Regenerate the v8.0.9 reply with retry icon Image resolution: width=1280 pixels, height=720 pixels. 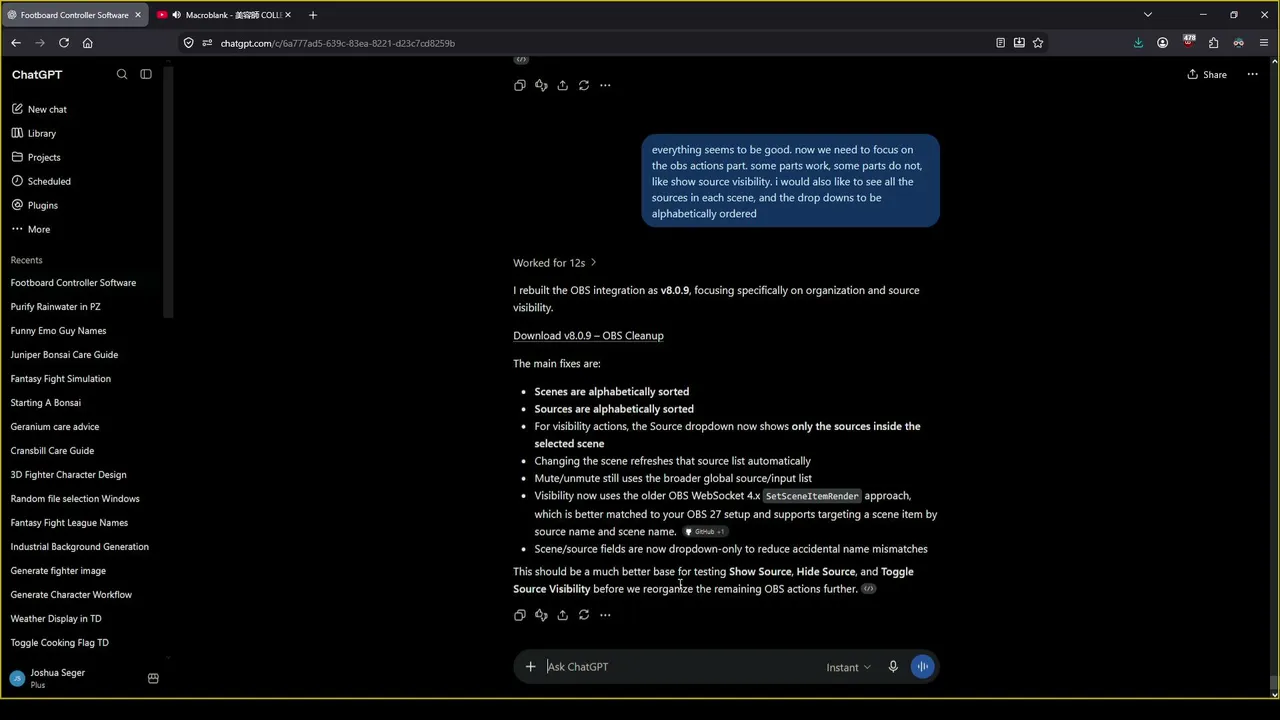click(584, 615)
